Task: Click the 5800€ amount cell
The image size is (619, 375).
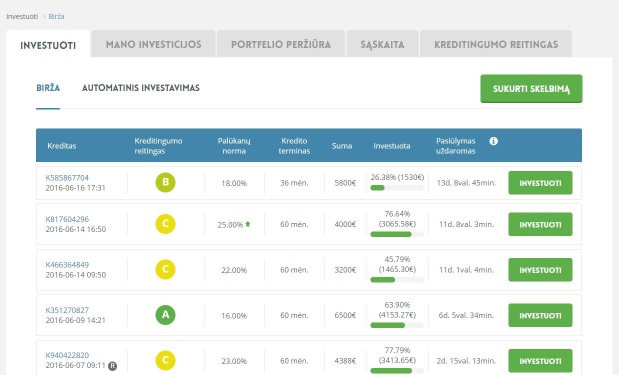Action: [x=345, y=183]
